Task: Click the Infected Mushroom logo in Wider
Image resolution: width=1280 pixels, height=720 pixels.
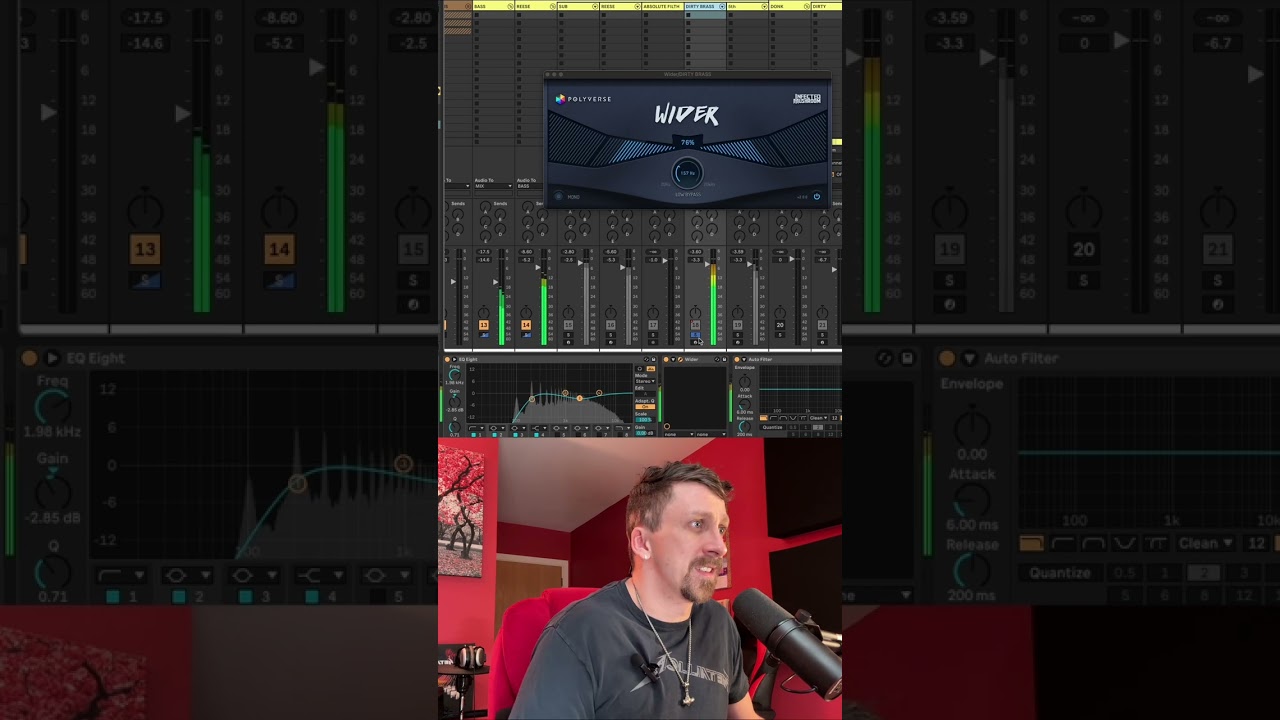Action: coord(807,99)
